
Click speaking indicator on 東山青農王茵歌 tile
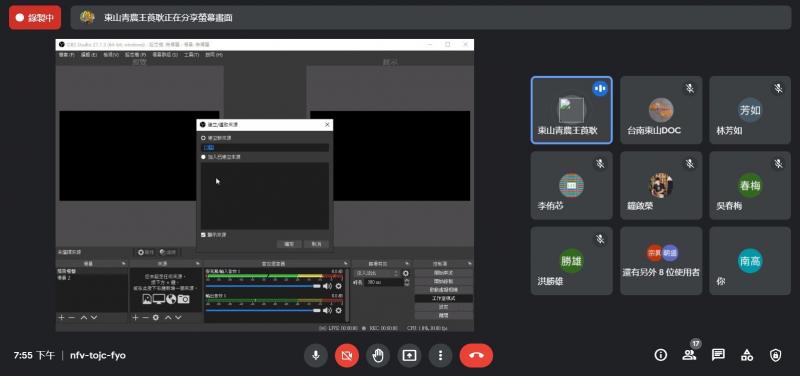(600, 89)
